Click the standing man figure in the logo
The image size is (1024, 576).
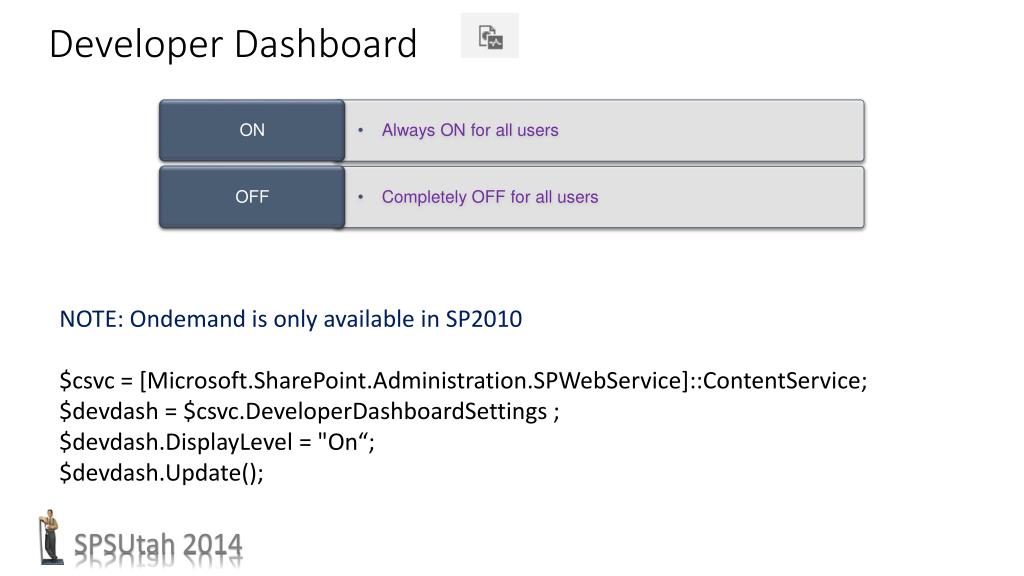pos(50,537)
